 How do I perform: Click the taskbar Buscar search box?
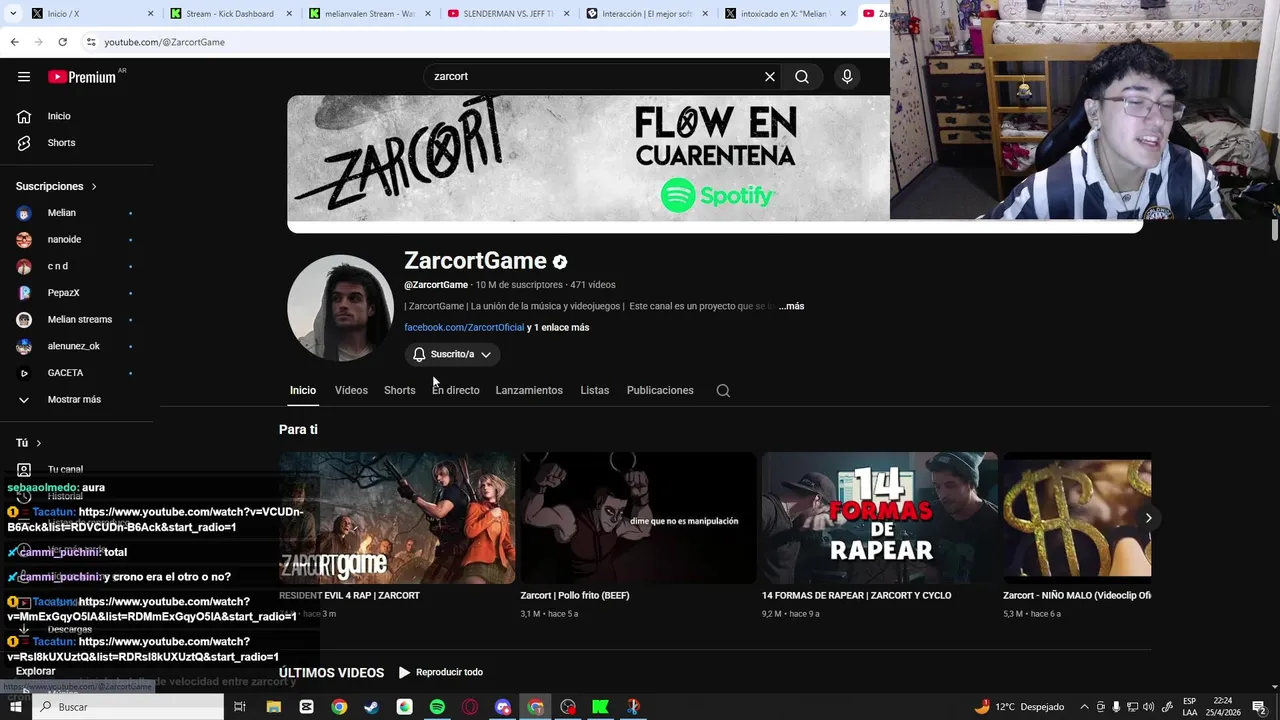tap(127, 707)
